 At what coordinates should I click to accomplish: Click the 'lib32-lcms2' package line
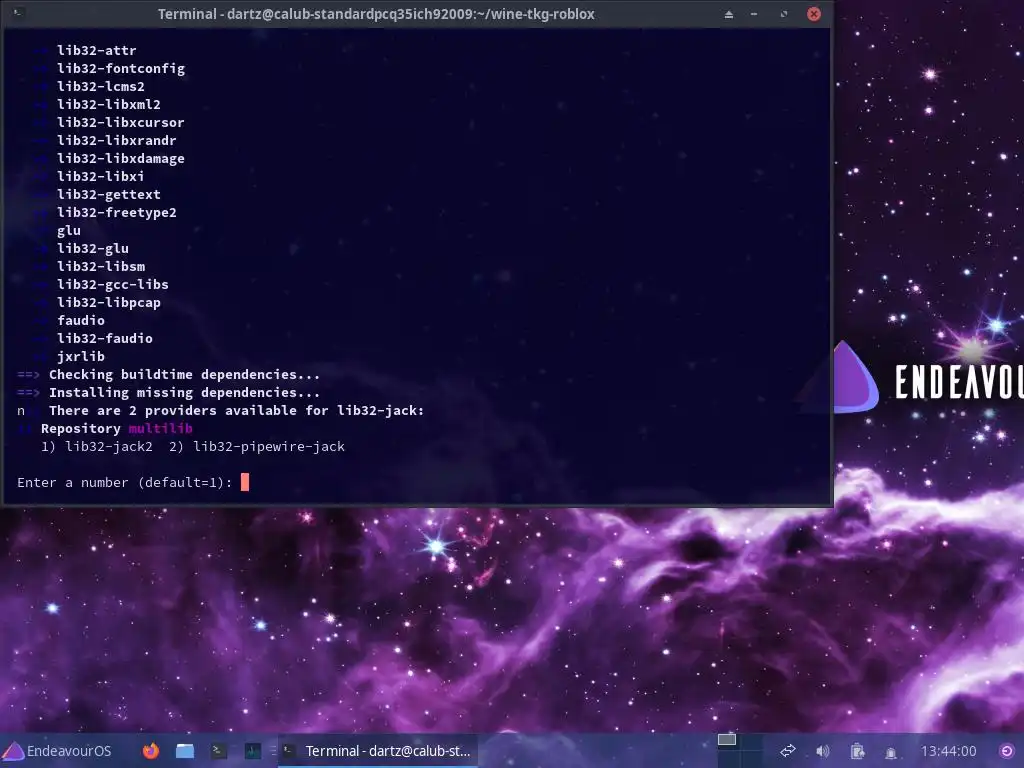101,86
